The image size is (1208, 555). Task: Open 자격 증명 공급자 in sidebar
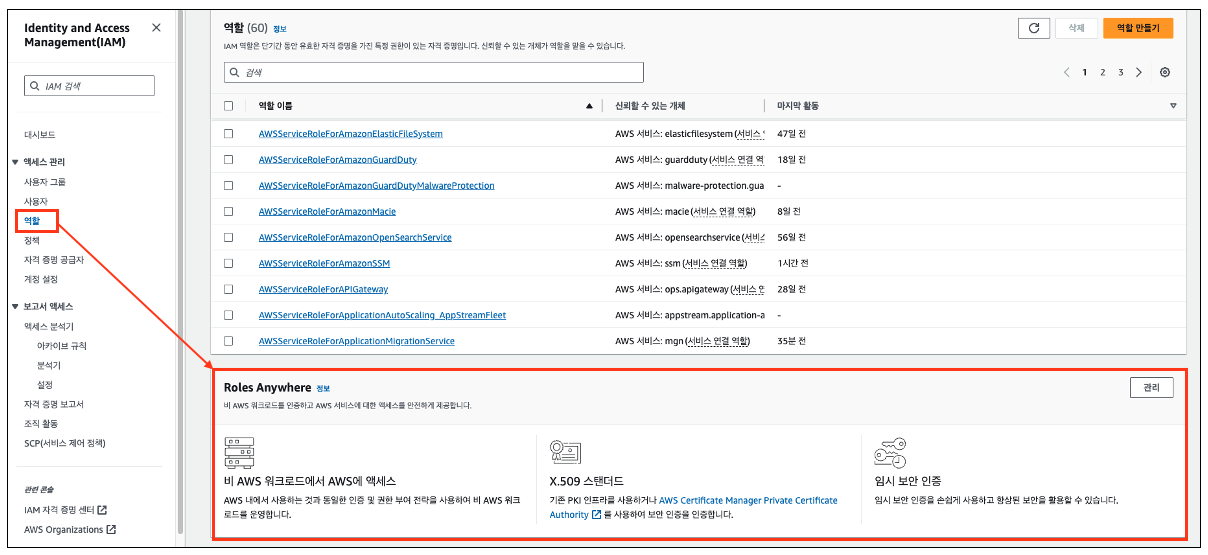pos(54,259)
